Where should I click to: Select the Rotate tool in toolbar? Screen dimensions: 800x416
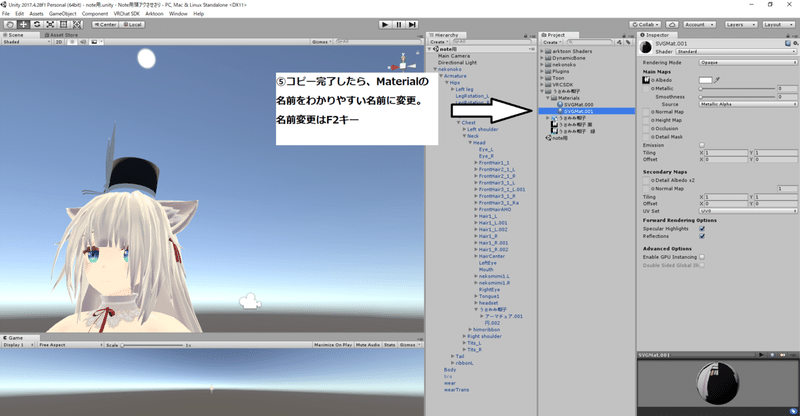pyautogui.click(x=37, y=25)
